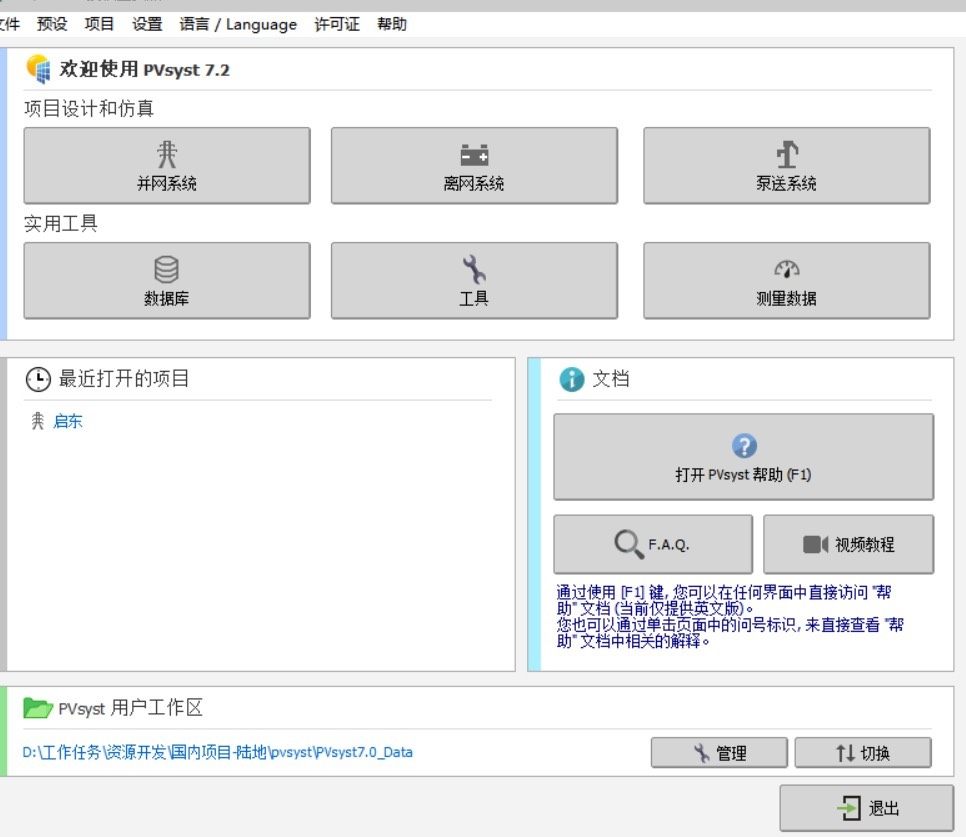Screen dimensions: 966x837
Task: Click the green folder icon of 用户工作区
Action: (x=38, y=708)
